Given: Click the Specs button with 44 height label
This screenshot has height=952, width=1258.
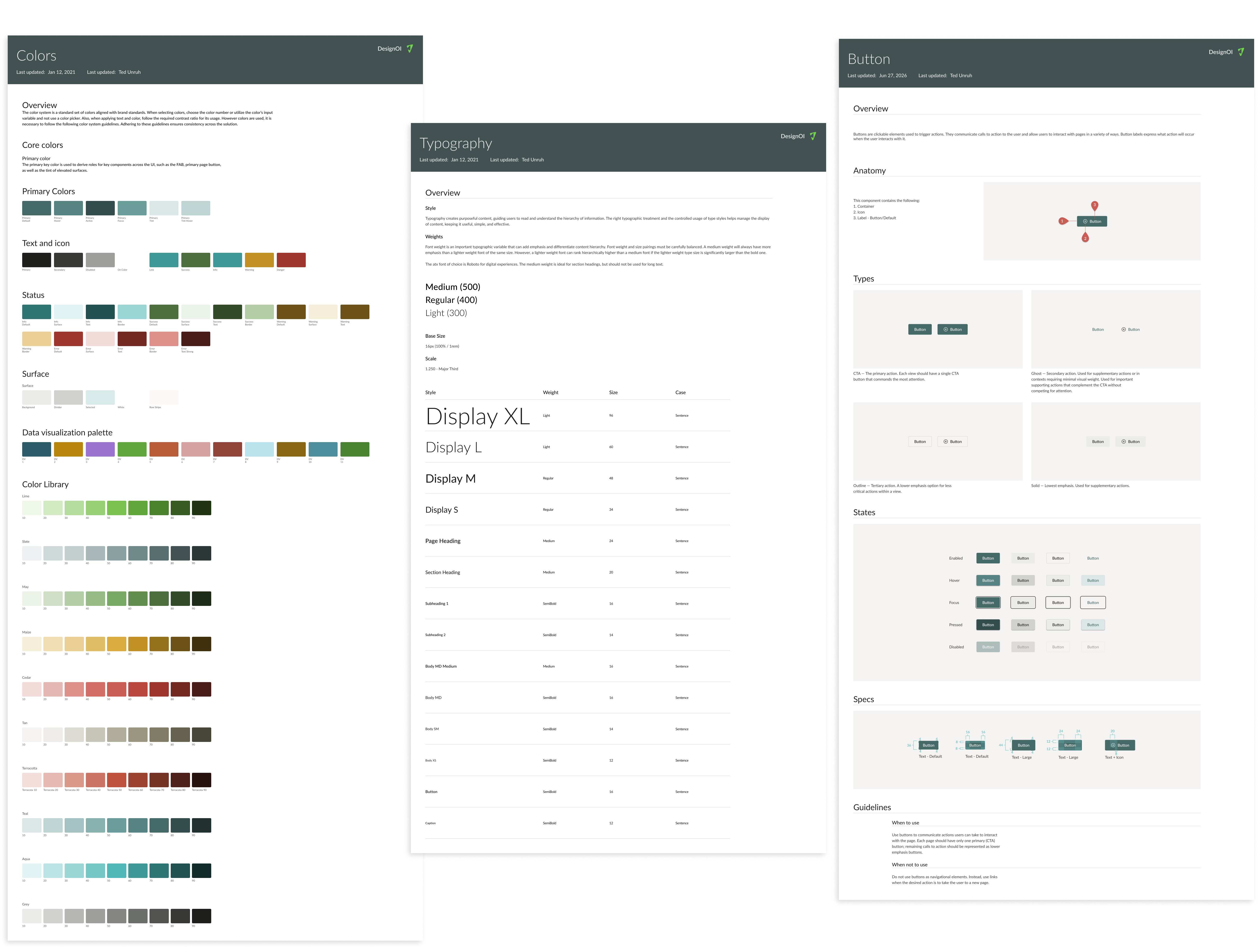Looking at the screenshot, I should [1023, 745].
